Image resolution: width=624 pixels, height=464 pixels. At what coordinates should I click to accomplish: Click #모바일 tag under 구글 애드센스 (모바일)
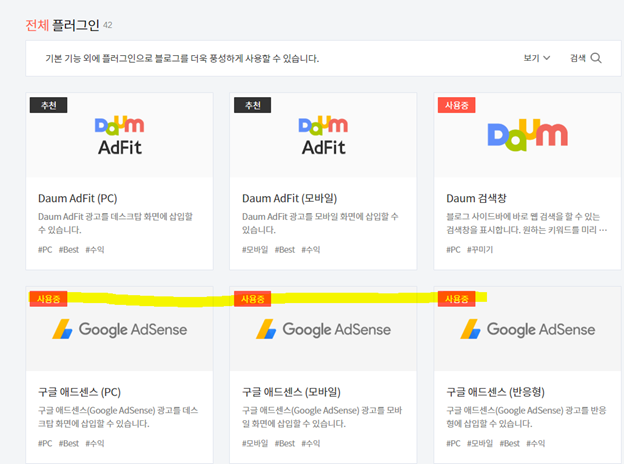point(255,443)
